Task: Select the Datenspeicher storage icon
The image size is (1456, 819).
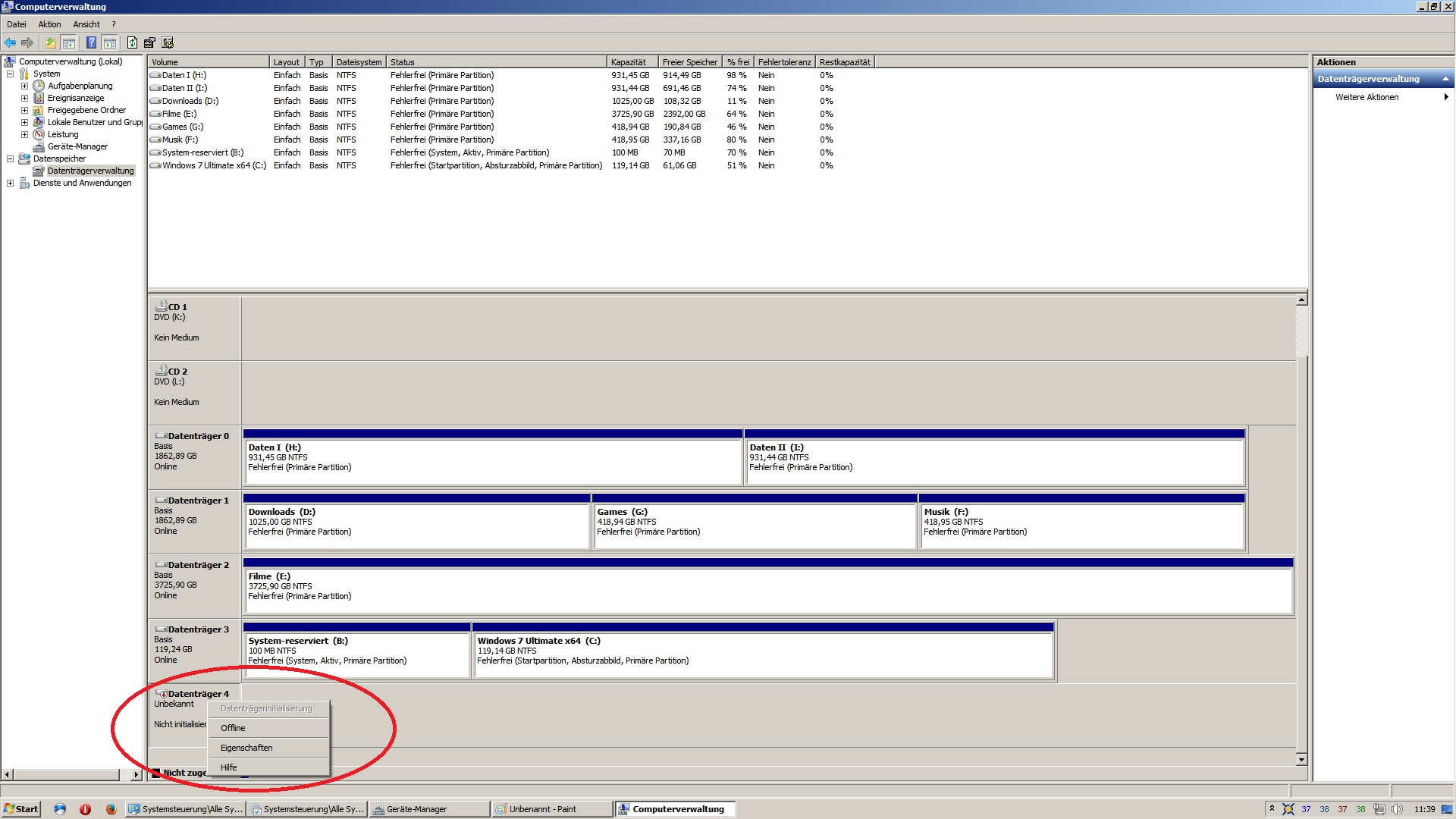Action: point(24,158)
